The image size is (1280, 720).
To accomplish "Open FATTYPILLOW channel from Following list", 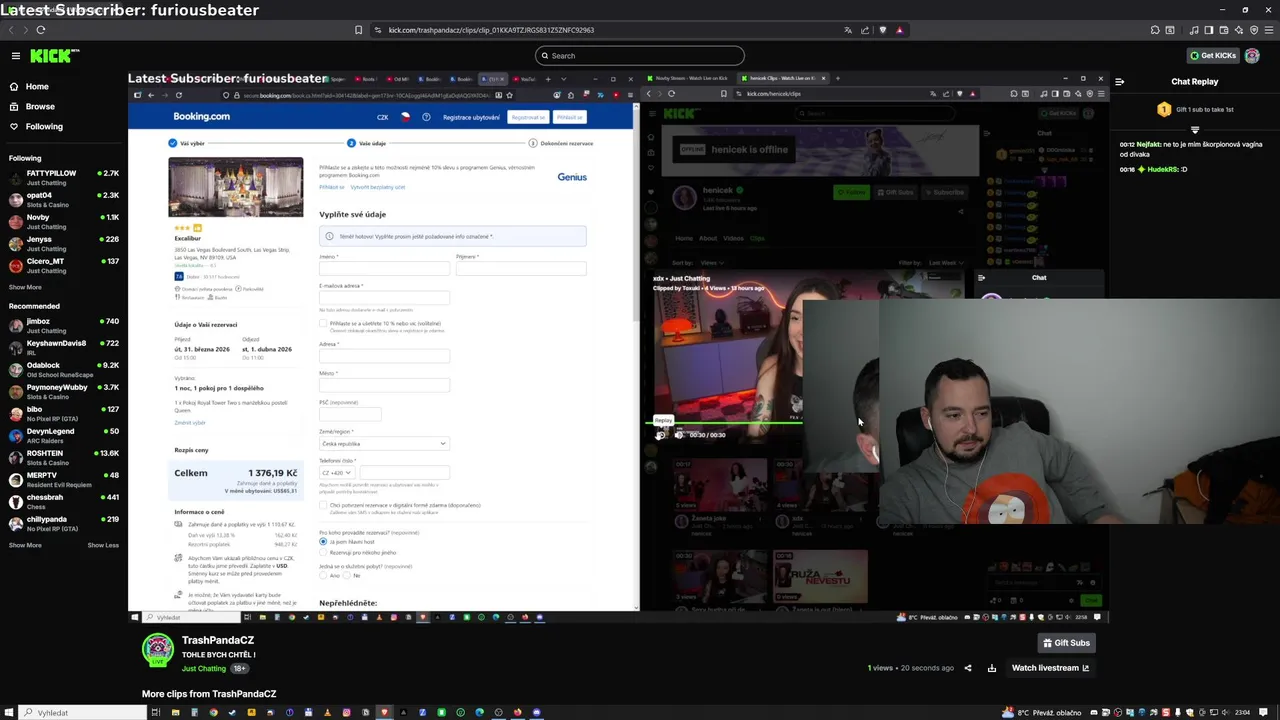I will 64,178.
